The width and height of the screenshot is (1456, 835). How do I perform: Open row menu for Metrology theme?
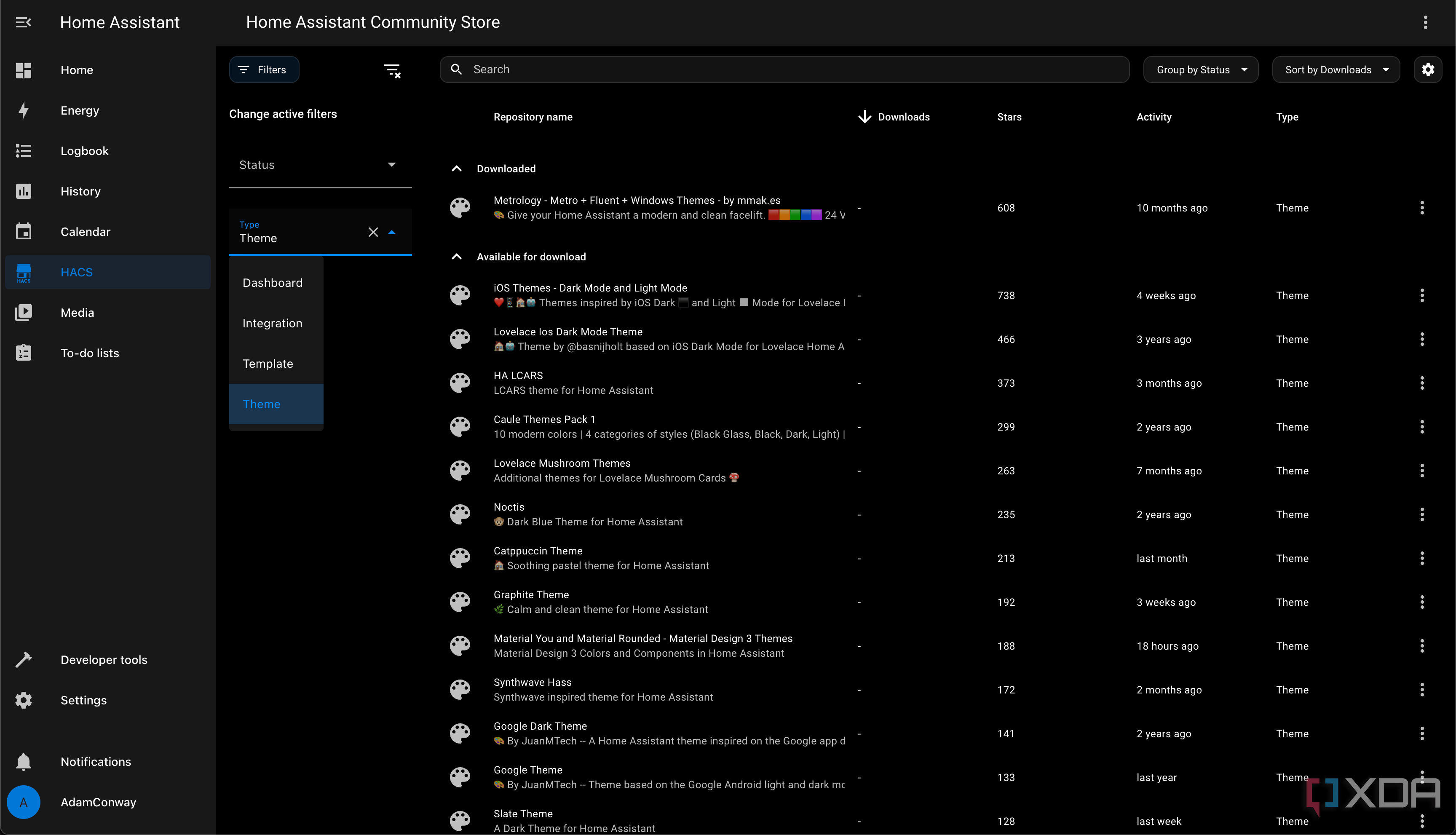[1422, 208]
